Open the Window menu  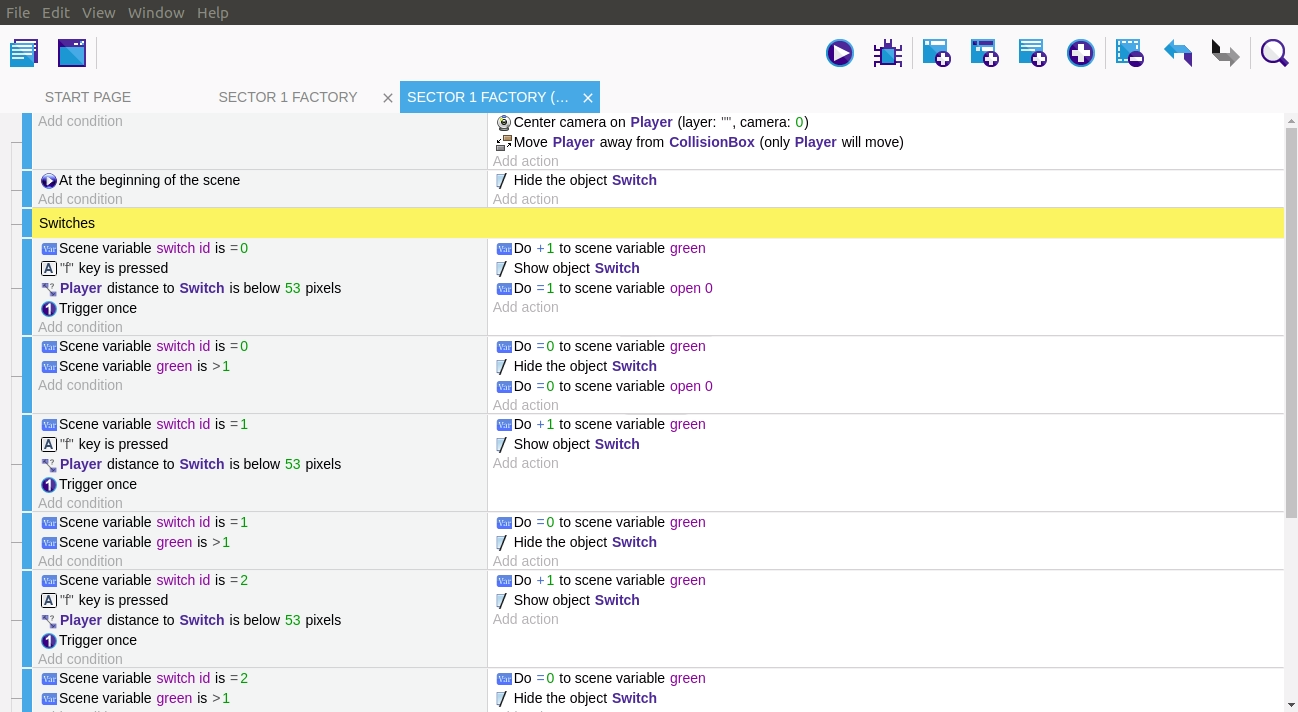156,12
